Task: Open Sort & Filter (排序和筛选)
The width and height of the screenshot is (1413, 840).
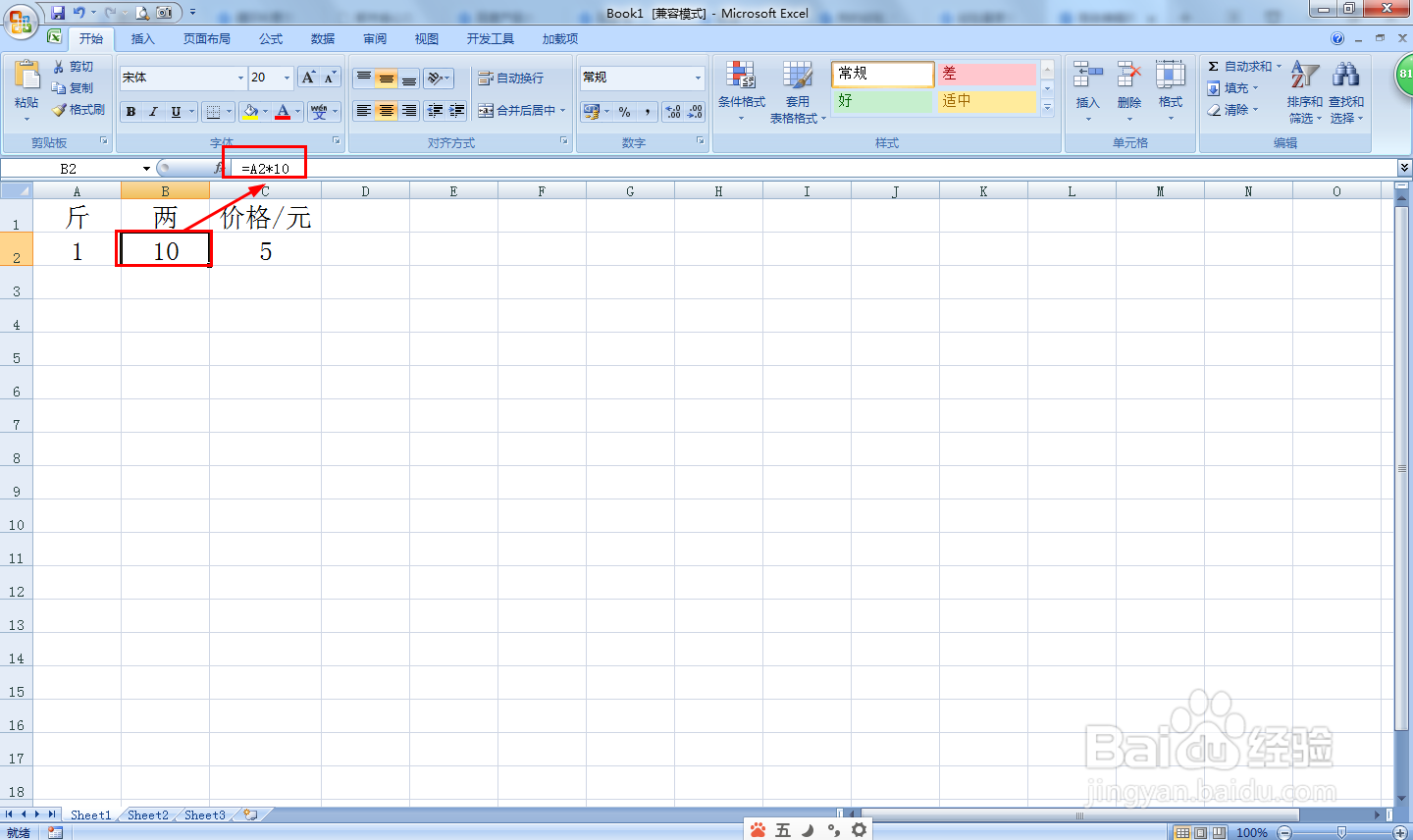Action: [1304, 90]
